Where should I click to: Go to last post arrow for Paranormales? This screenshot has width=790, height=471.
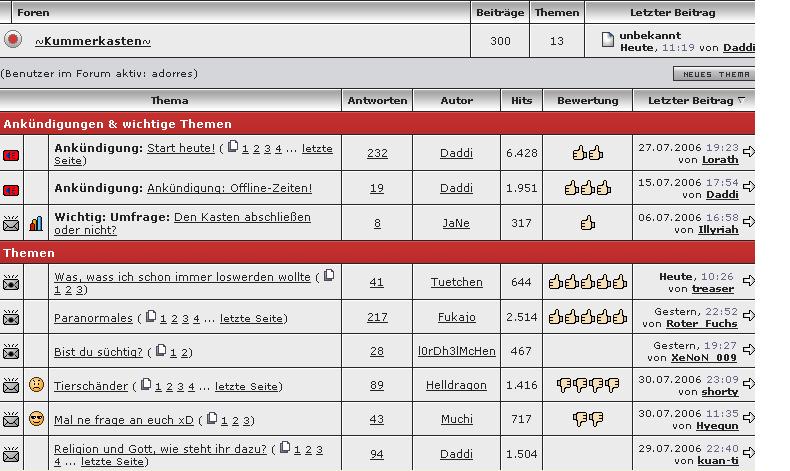click(x=748, y=318)
